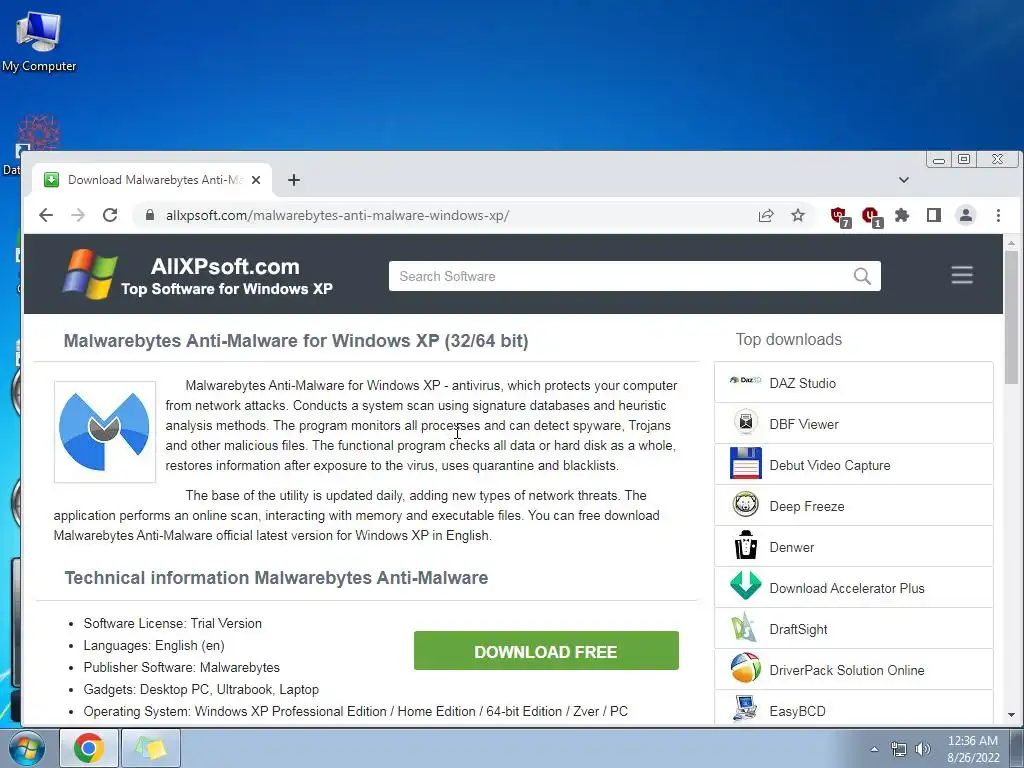Click the taskbar program next to Chrome
Viewport: 1024px width, 768px height.
tap(151, 748)
